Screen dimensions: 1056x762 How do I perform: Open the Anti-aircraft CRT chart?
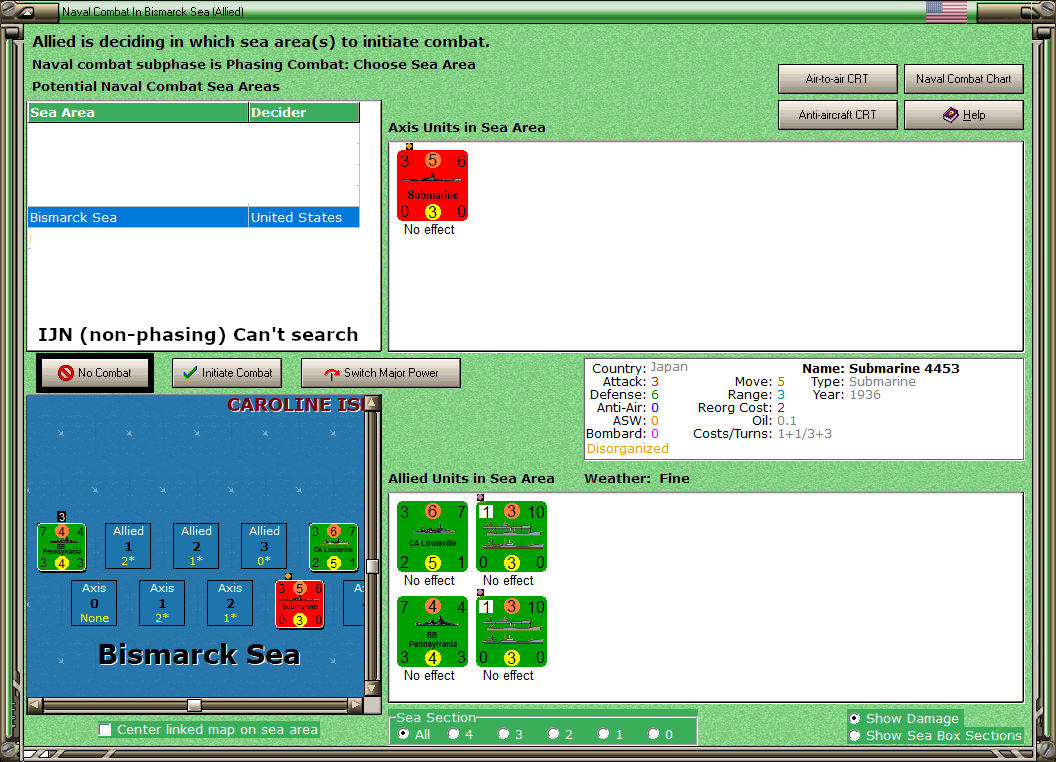[x=837, y=115]
